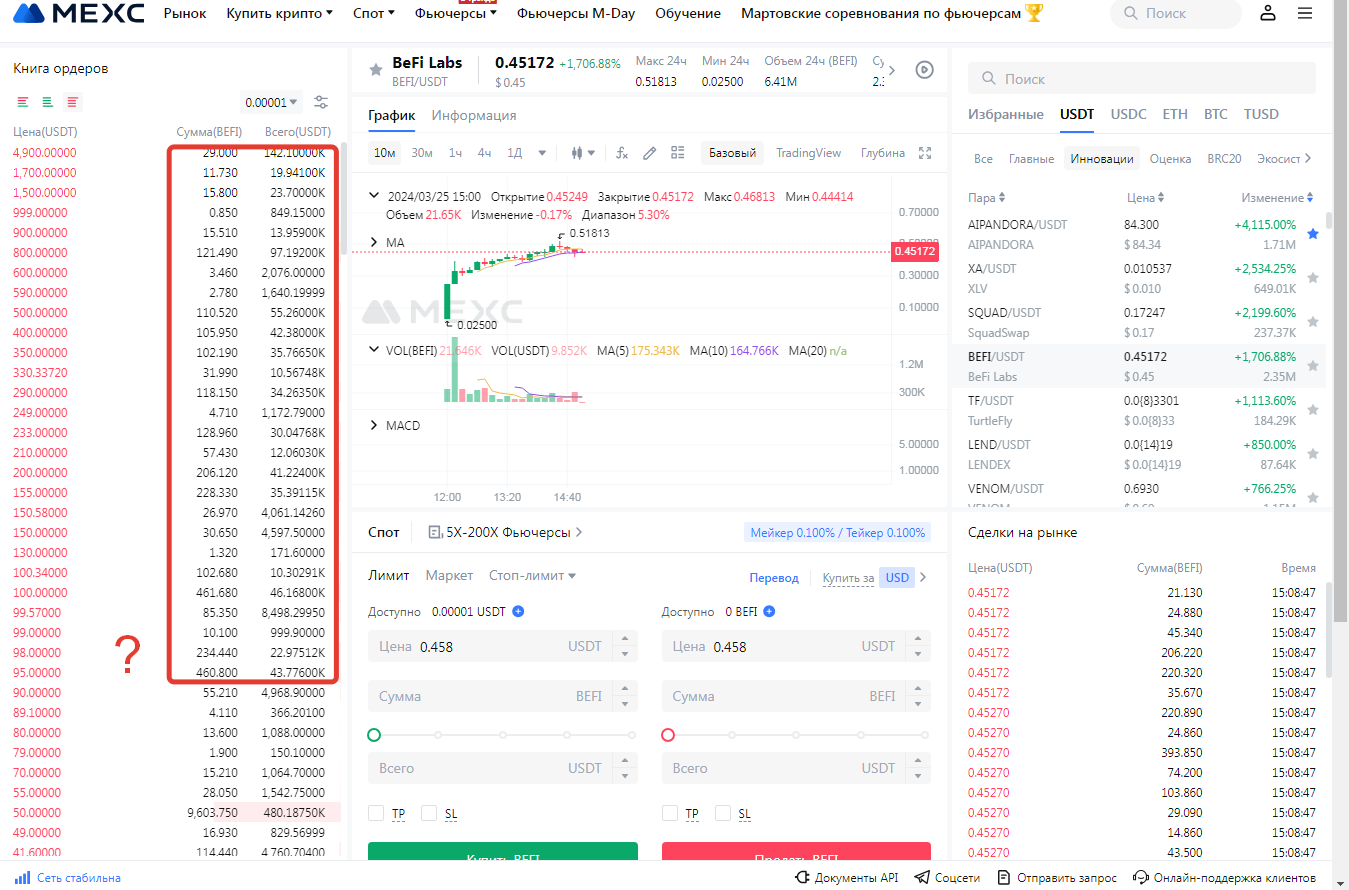1349x890 pixels.
Task: Enable SL checkbox in sell form
Action: click(723, 813)
